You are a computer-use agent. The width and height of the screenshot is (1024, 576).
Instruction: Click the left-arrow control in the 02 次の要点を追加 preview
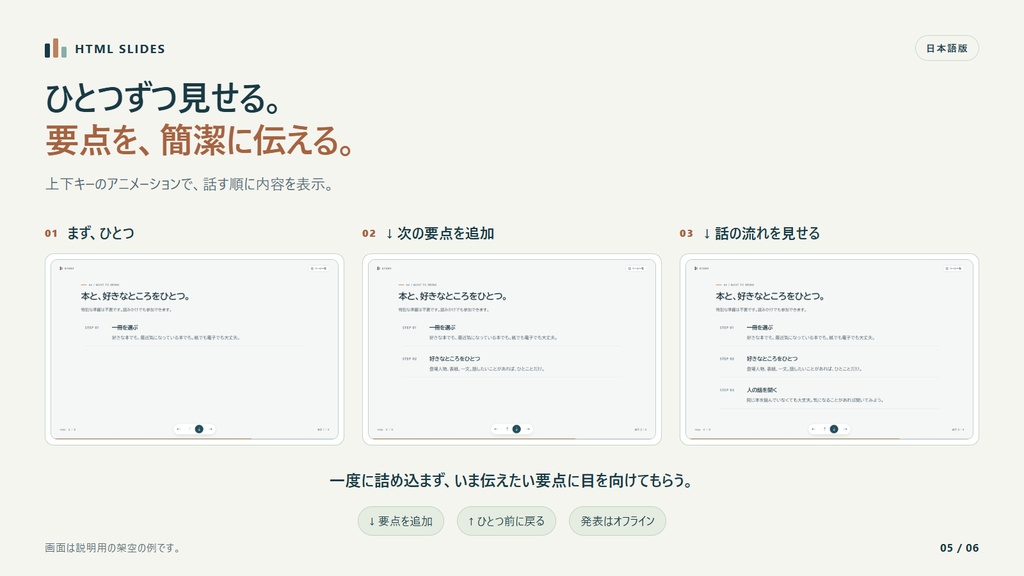tap(496, 429)
